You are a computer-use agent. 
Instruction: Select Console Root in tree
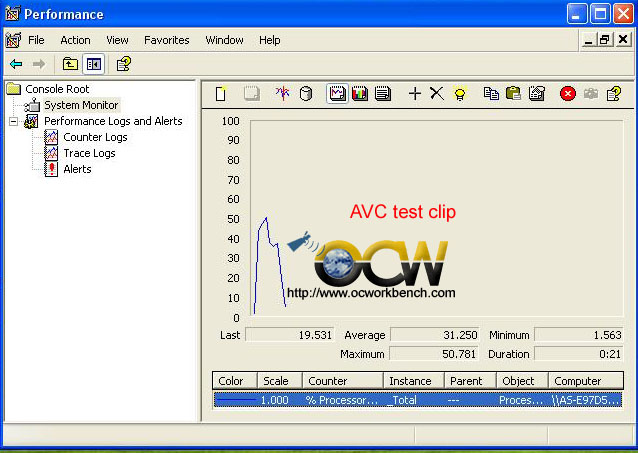click(x=57, y=89)
